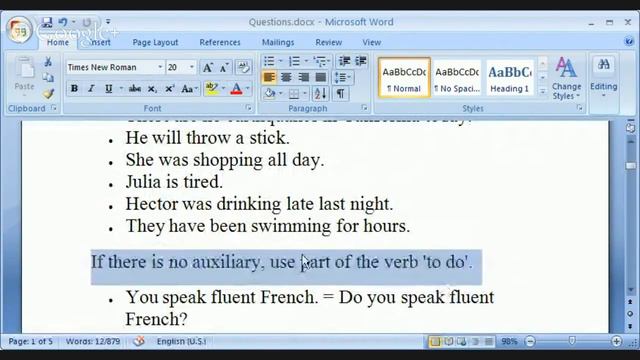This screenshot has width=640, height=360.
Task: Select the Normal style
Action: 404,78
